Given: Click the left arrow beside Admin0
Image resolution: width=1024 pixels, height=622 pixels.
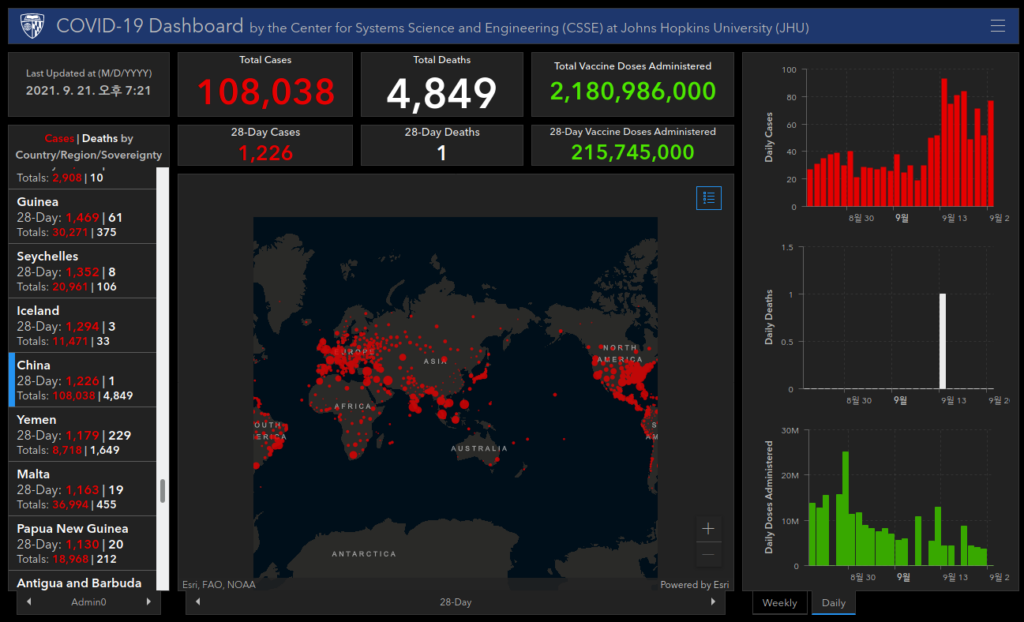Looking at the screenshot, I should (x=29, y=602).
